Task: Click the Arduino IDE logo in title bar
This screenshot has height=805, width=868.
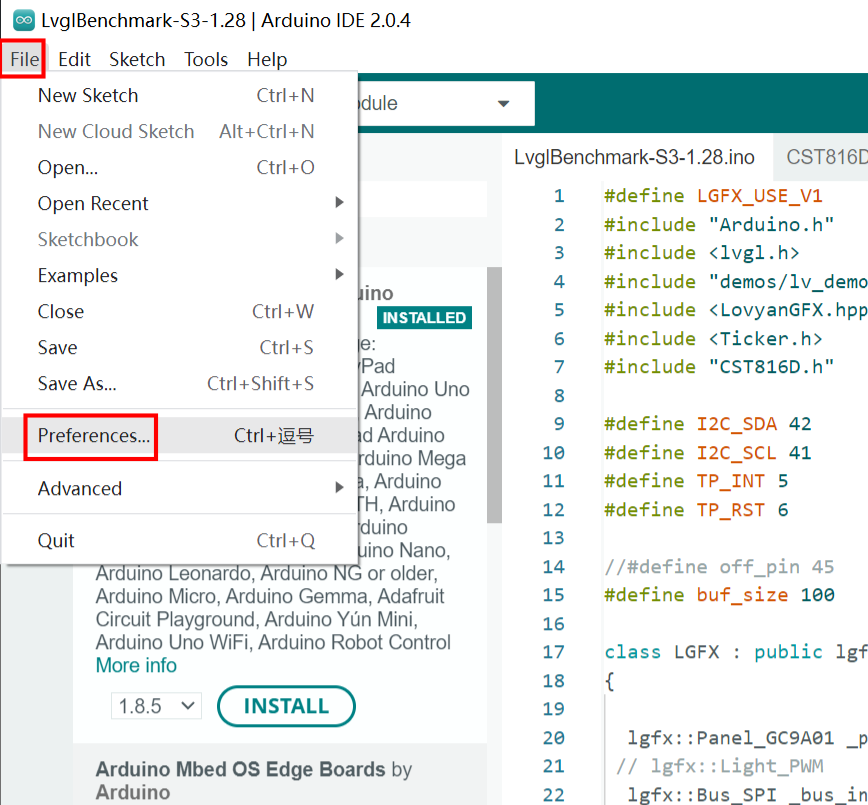Action: tap(24, 21)
